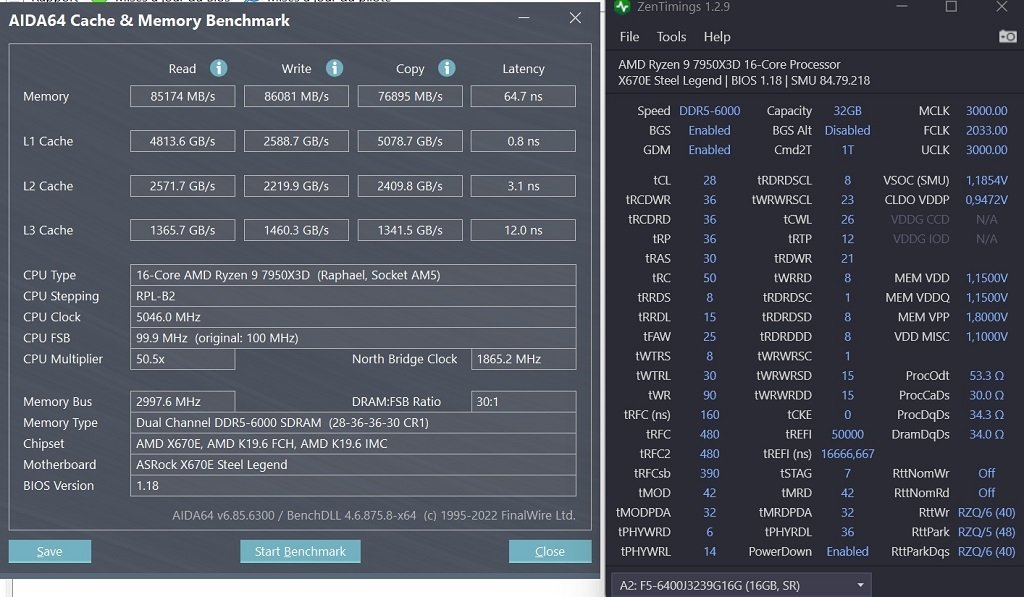The width and height of the screenshot is (1024, 597).
Task: Click the CPU Type field
Action: tap(354, 275)
